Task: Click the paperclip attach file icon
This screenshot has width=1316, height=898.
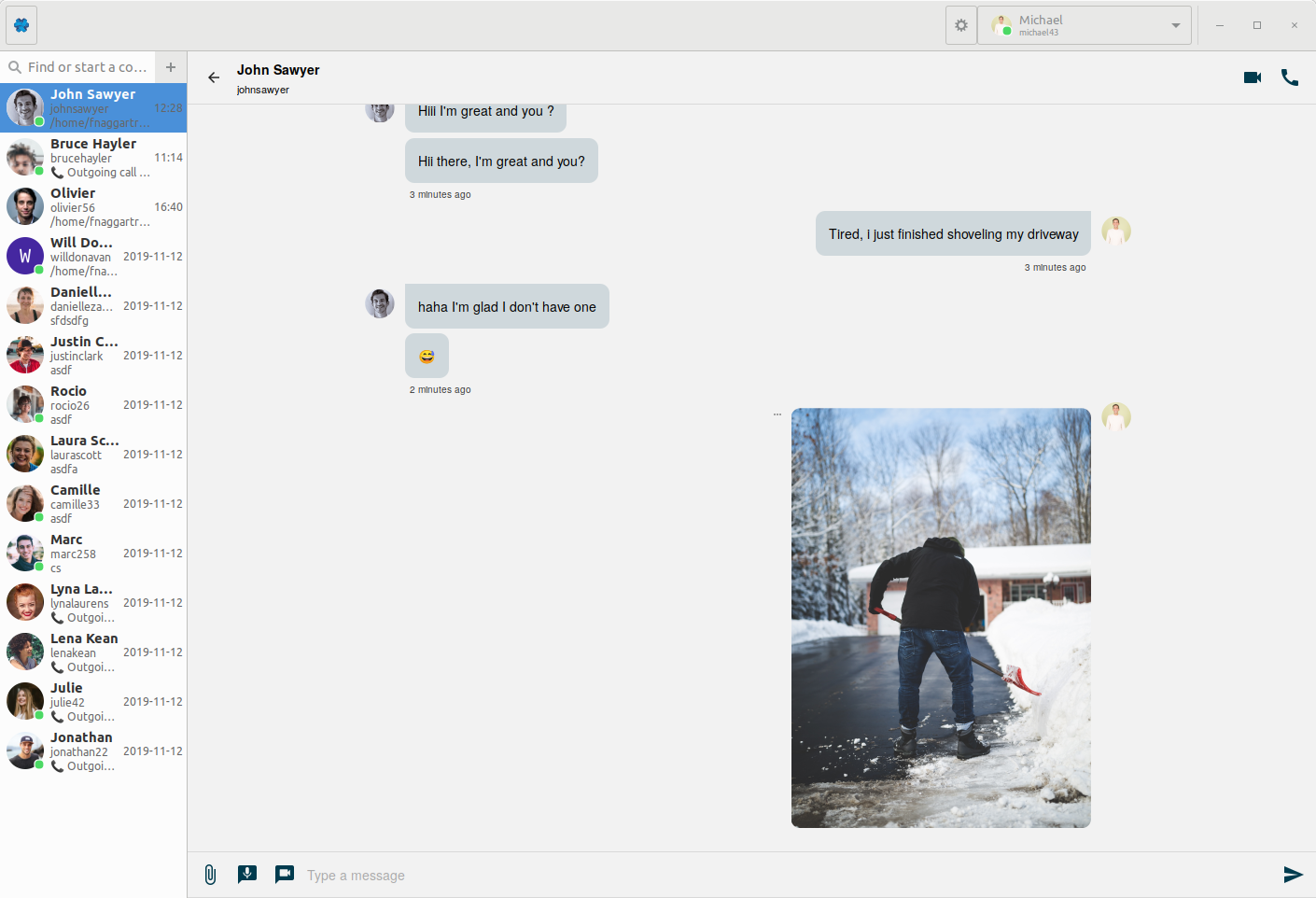Action: pyautogui.click(x=210, y=875)
